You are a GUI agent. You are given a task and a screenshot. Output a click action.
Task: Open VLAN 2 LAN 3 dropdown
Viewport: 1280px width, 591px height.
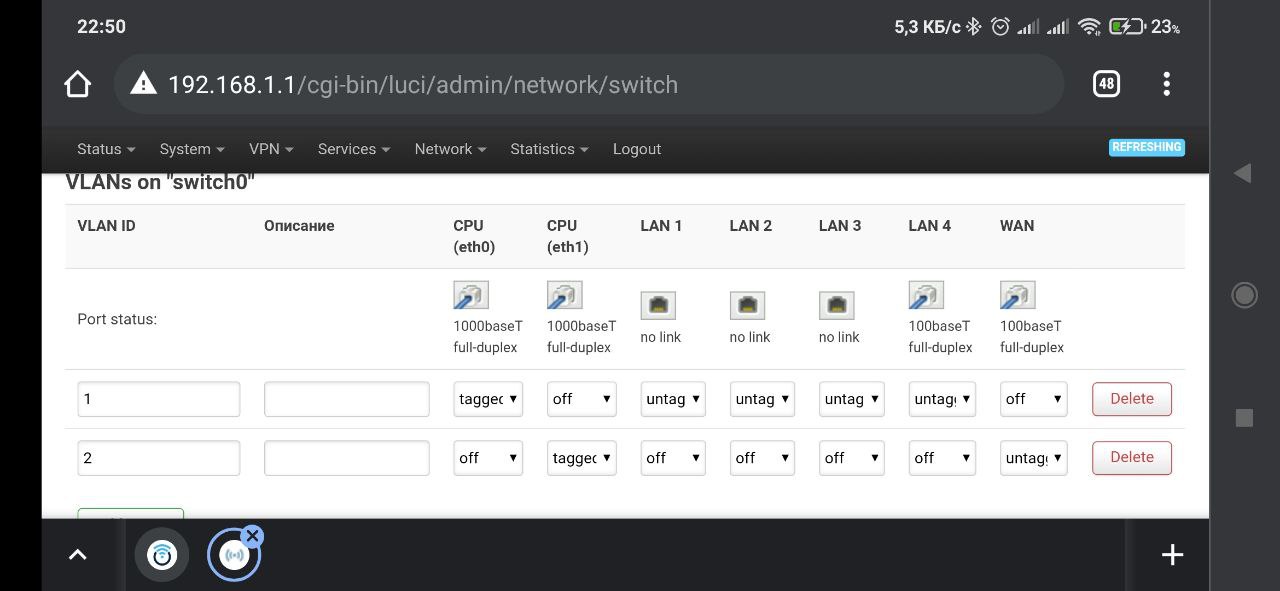tap(851, 458)
